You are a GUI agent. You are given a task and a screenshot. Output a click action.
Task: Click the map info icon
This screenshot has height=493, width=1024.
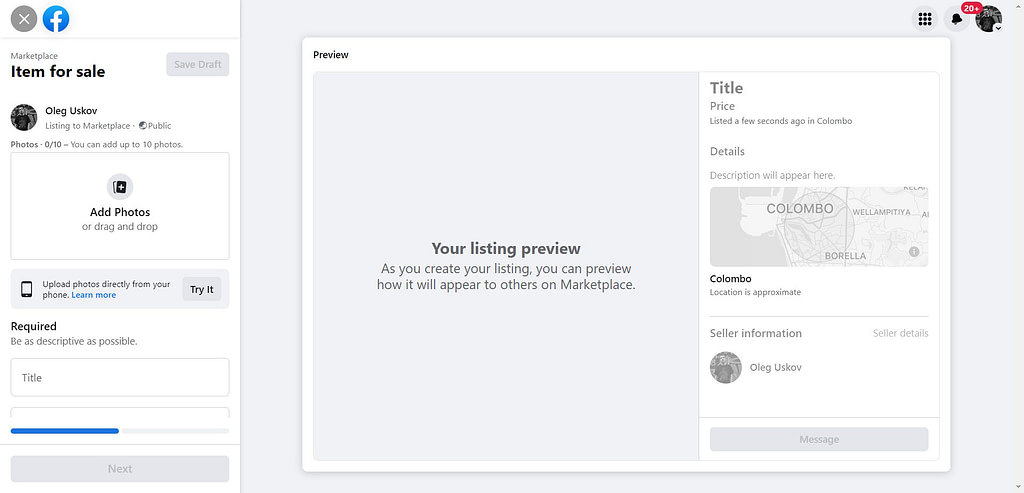914,251
